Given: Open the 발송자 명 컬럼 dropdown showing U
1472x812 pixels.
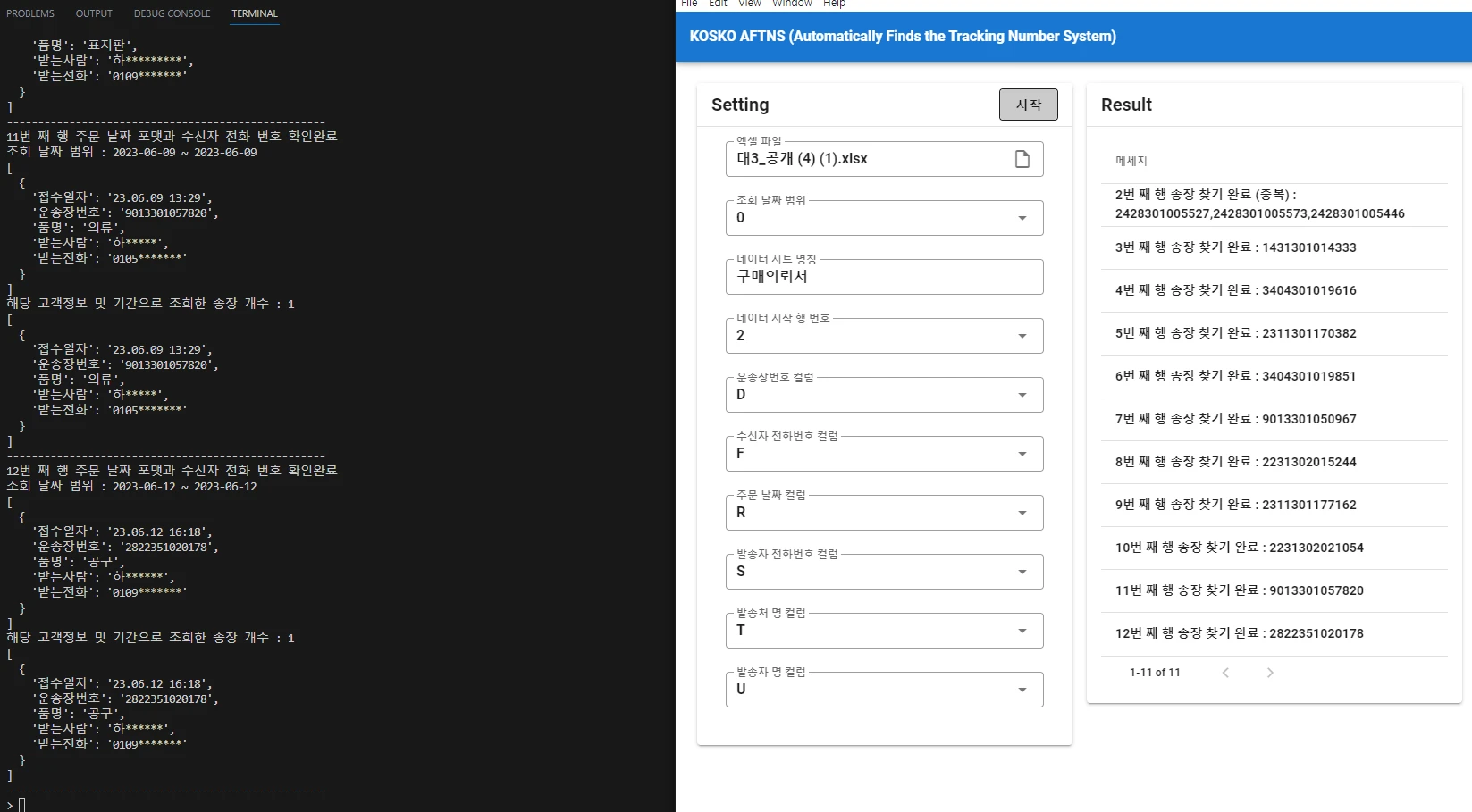Looking at the screenshot, I should click(1022, 689).
